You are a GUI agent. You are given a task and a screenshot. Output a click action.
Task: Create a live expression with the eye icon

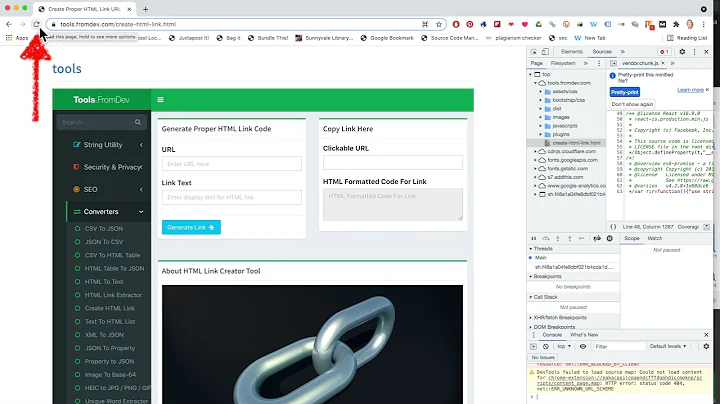(x=583, y=347)
